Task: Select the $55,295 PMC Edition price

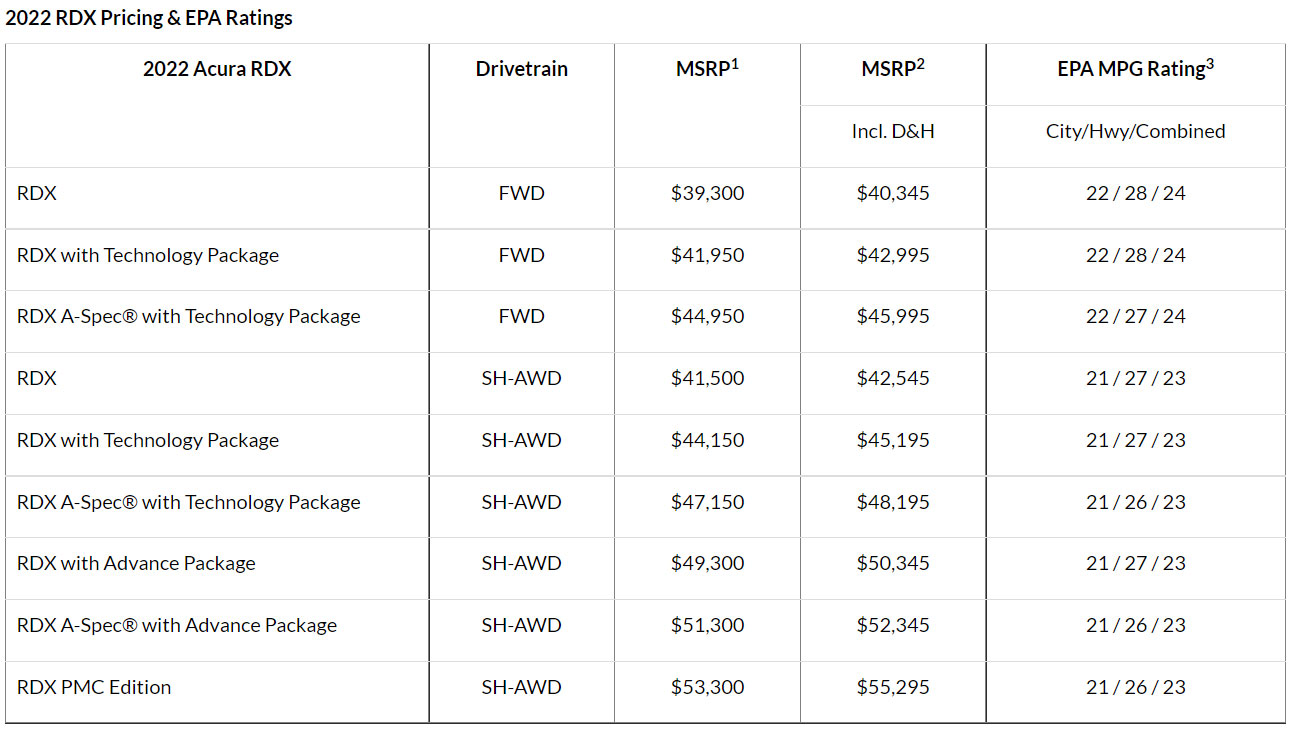Action: (892, 687)
